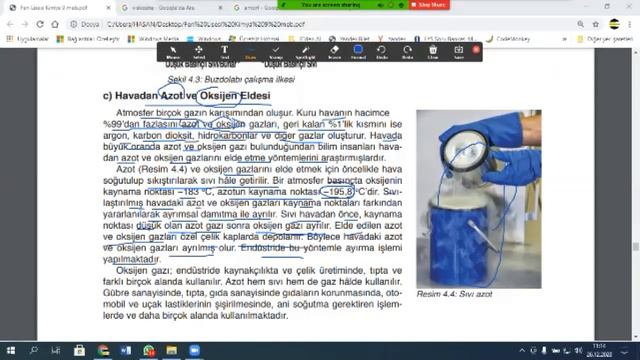Open the Yandex bookmark

tap(391, 39)
